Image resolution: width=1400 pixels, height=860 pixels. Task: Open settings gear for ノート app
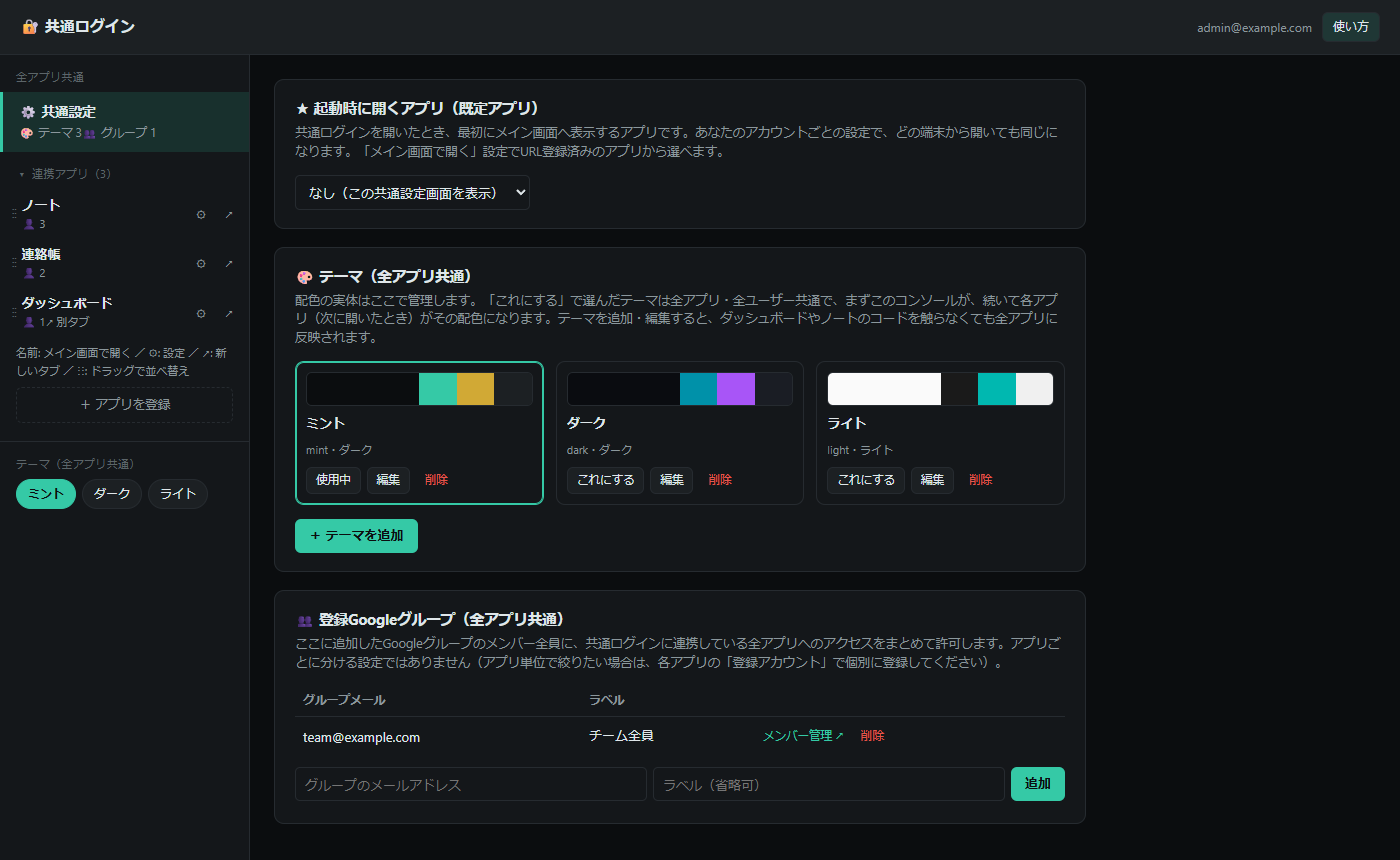click(x=201, y=214)
